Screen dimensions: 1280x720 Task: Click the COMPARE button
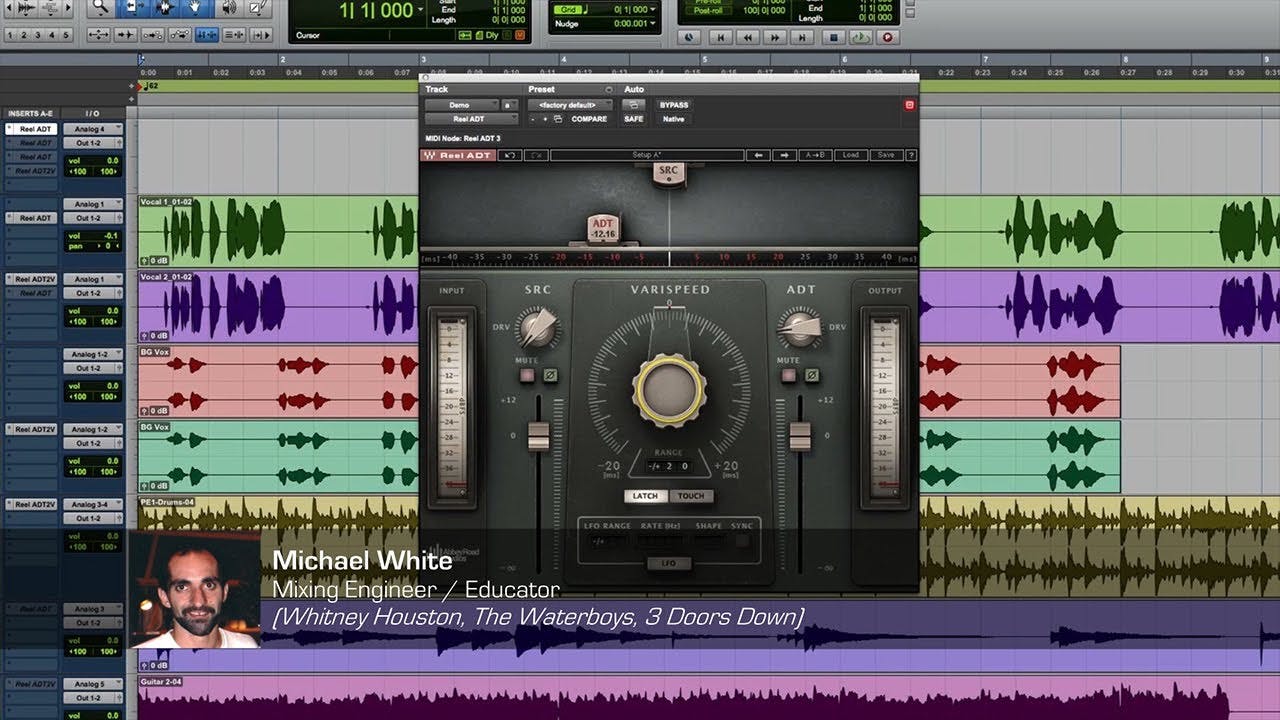point(589,119)
